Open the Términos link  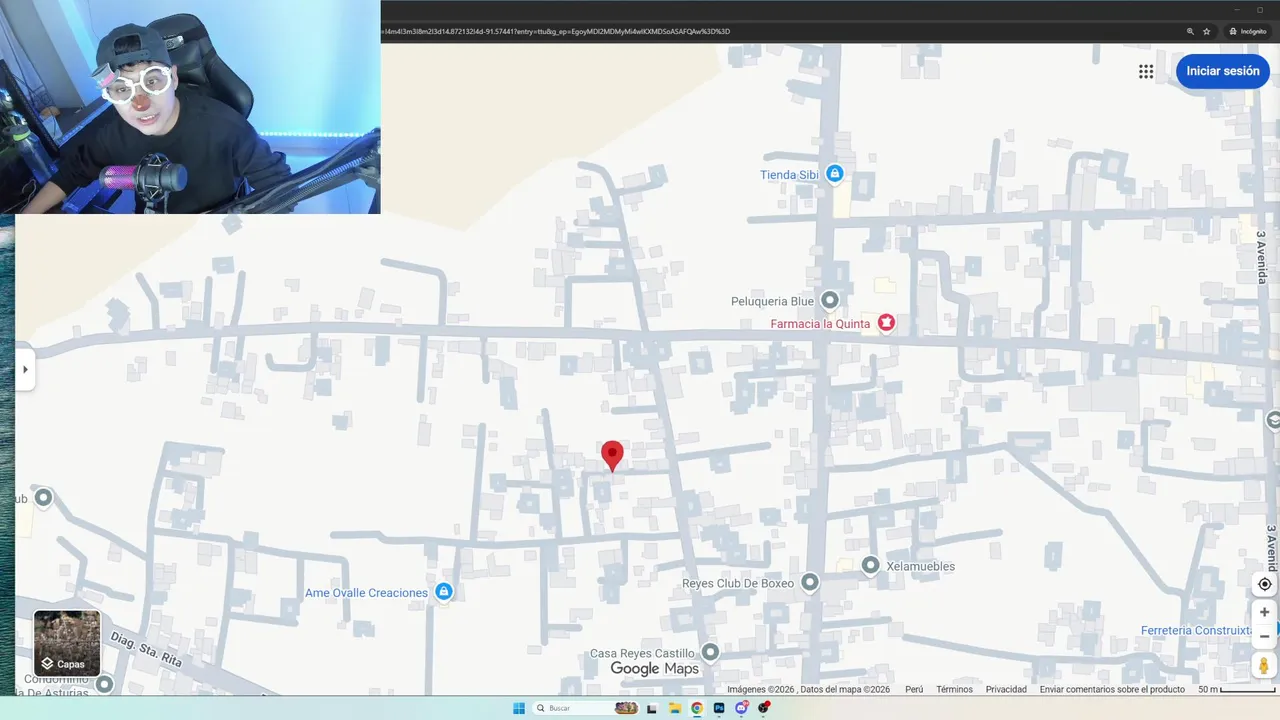954,689
